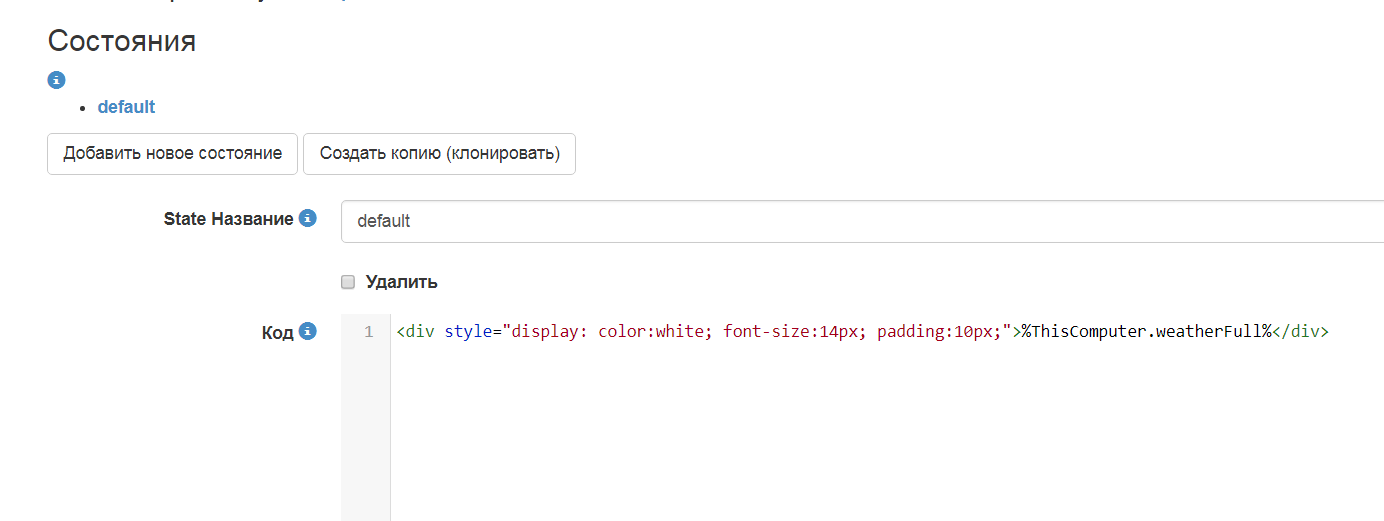Tick the Удалить checkbox

click(x=348, y=282)
